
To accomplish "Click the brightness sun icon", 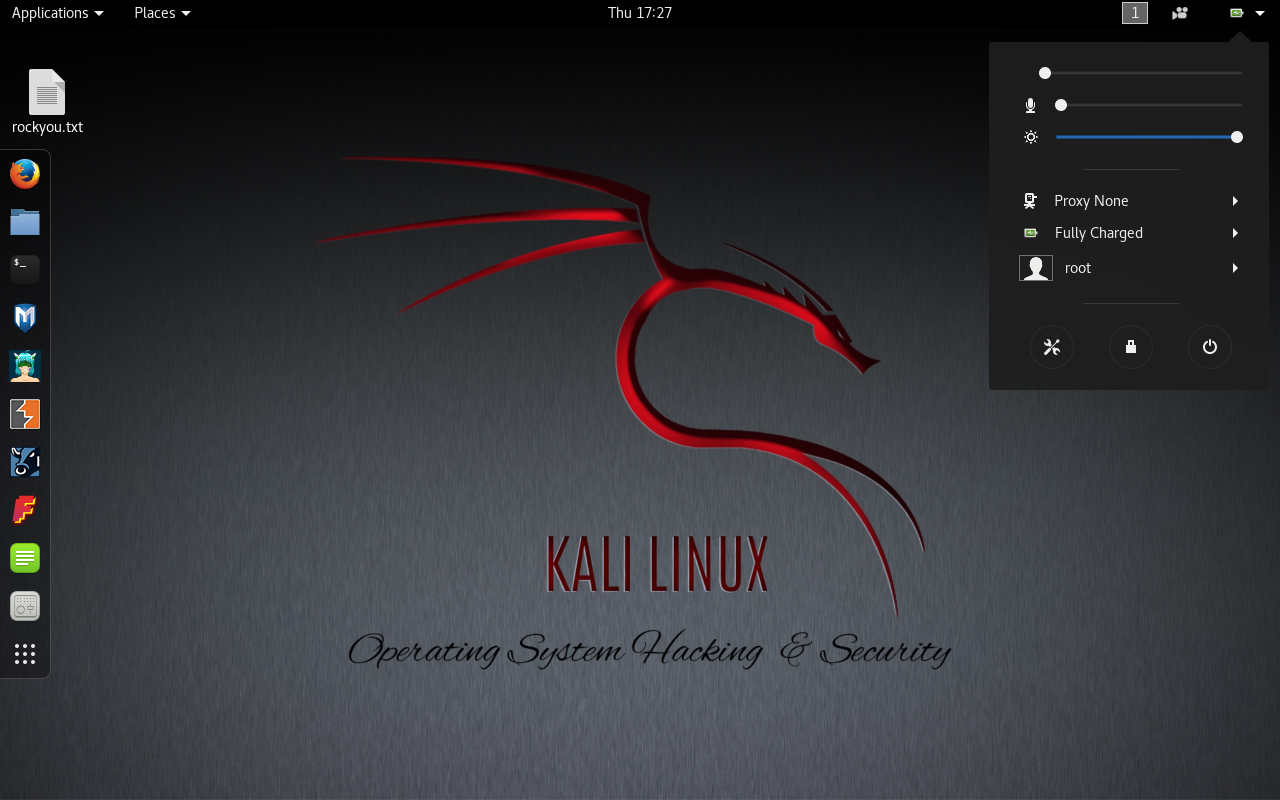I will (1031, 137).
